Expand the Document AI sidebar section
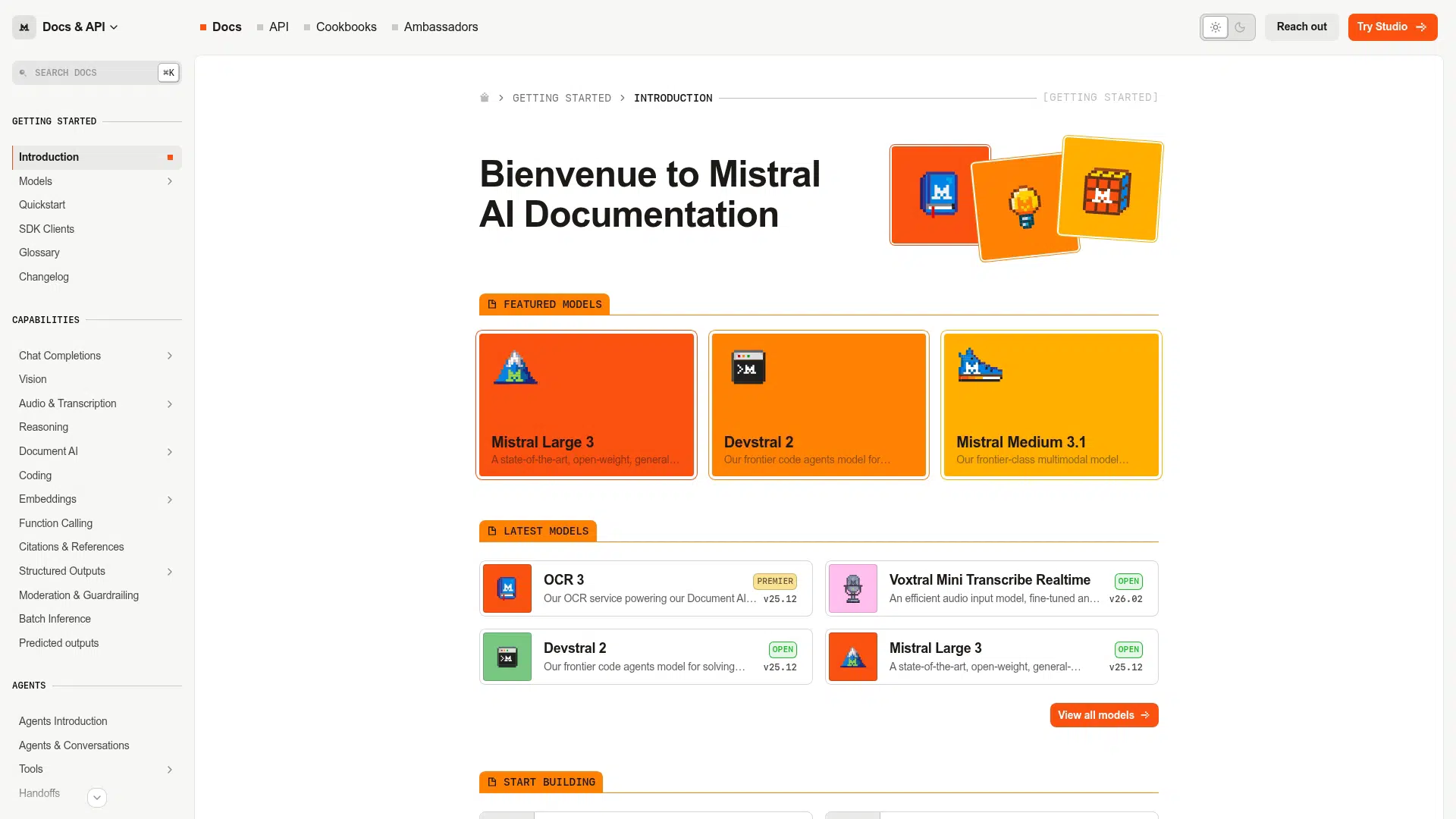This screenshot has width=1456, height=819. [170, 452]
